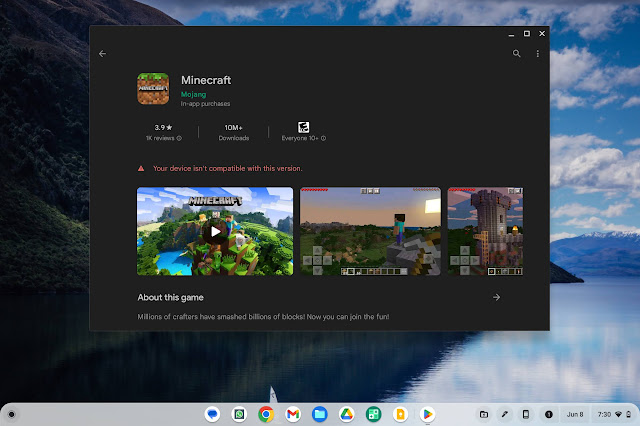Screen dimensions: 640x426
Task: Open the launcher button on the shelf
Action: tap(11, 415)
